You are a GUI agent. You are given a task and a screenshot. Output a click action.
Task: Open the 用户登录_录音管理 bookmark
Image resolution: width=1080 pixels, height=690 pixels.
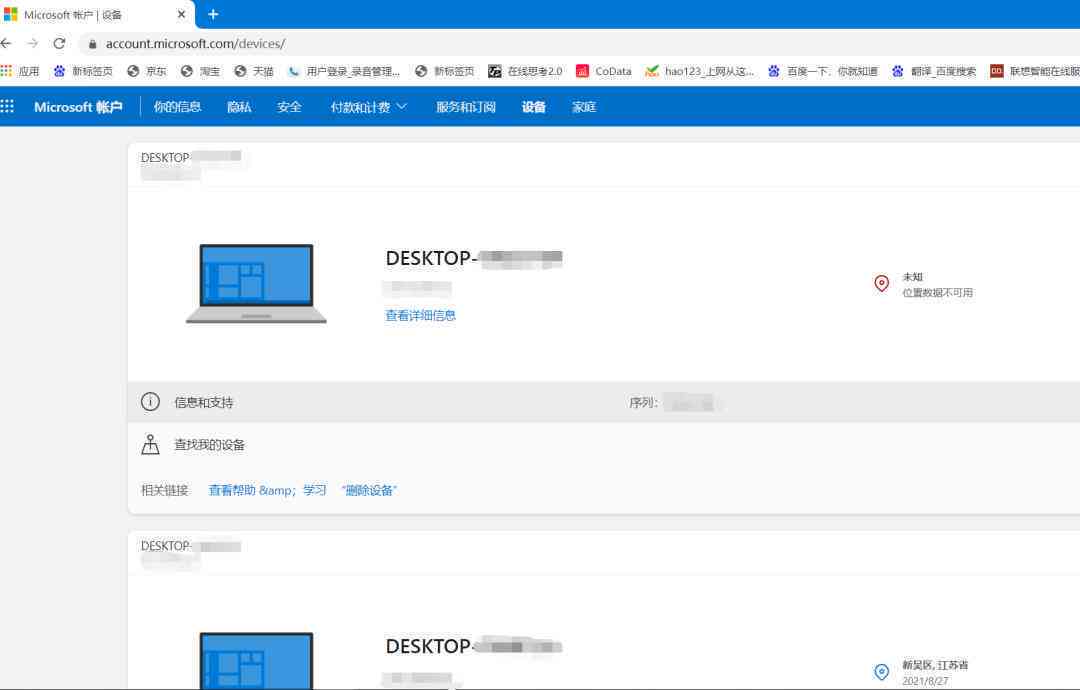[344, 71]
